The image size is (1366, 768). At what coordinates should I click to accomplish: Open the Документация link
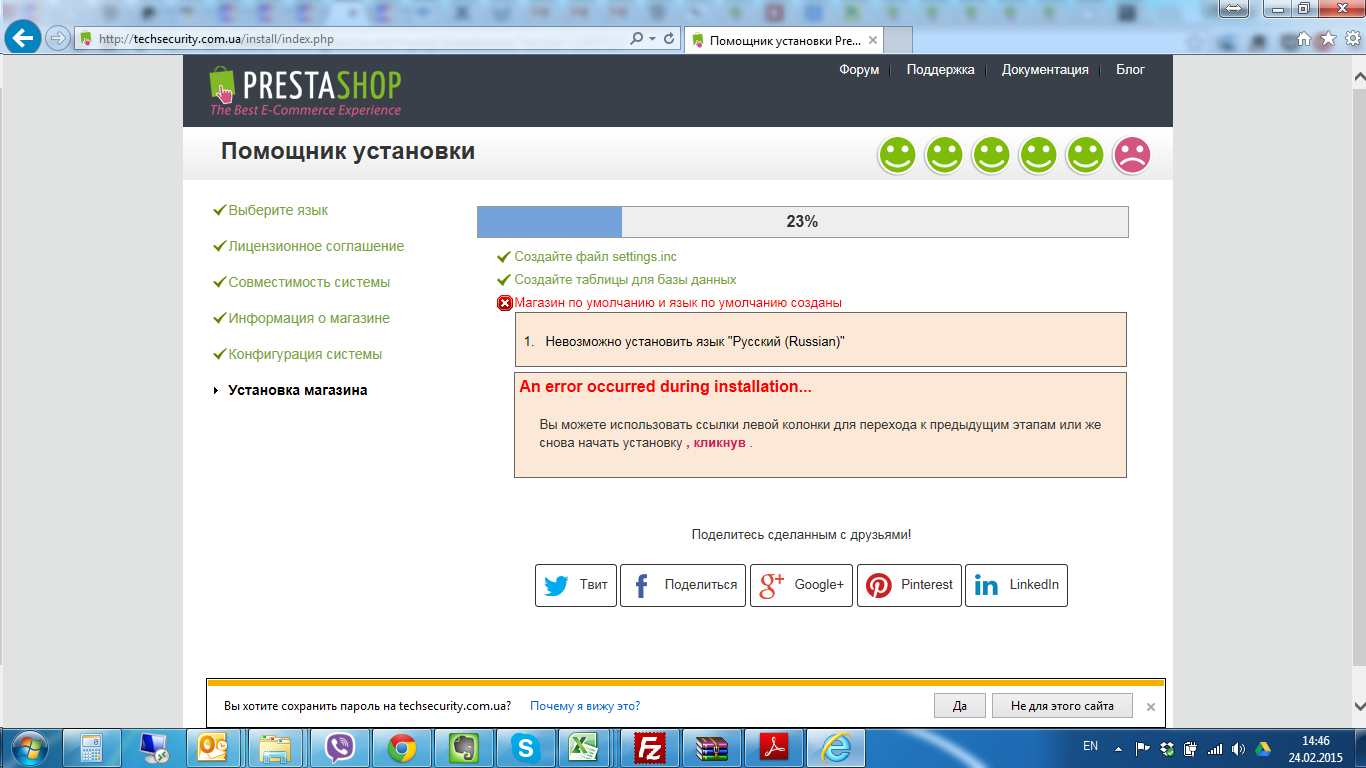pos(1045,70)
